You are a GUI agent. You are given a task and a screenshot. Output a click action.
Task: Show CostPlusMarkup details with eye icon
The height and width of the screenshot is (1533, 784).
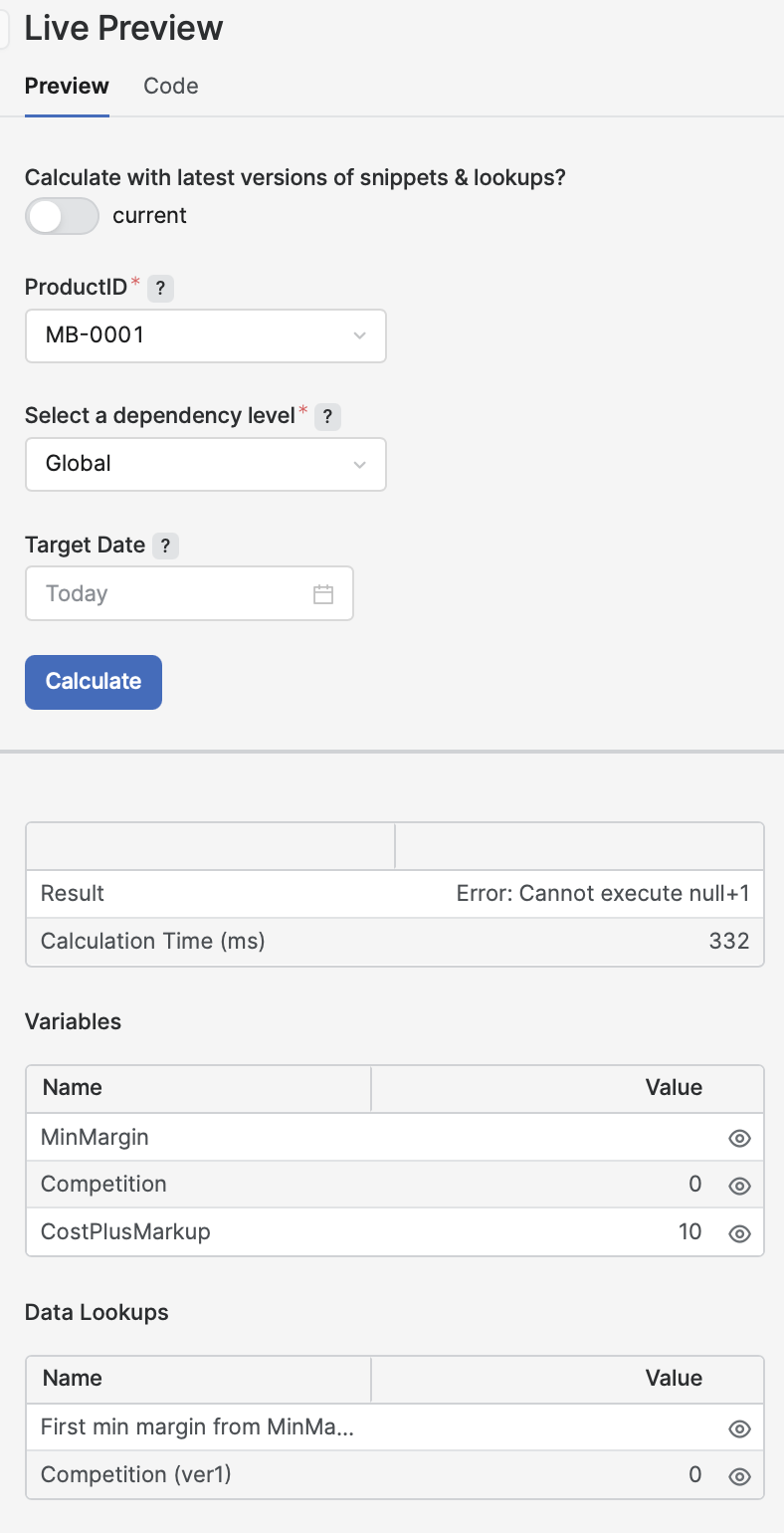[x=739, y=1233]
